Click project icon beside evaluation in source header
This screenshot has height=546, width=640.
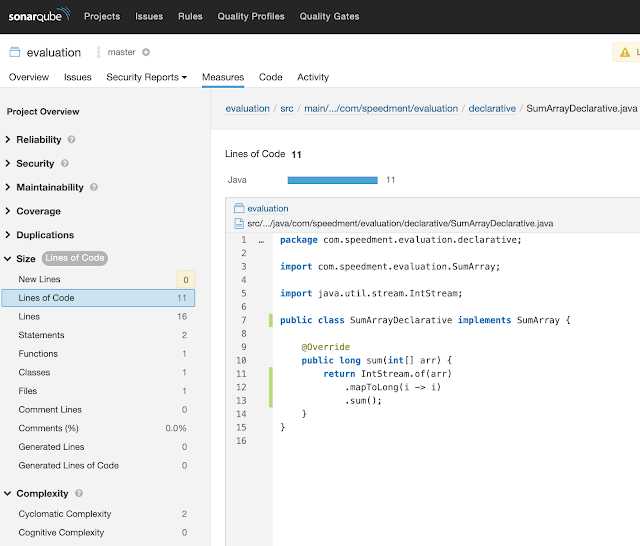(239, 208)
